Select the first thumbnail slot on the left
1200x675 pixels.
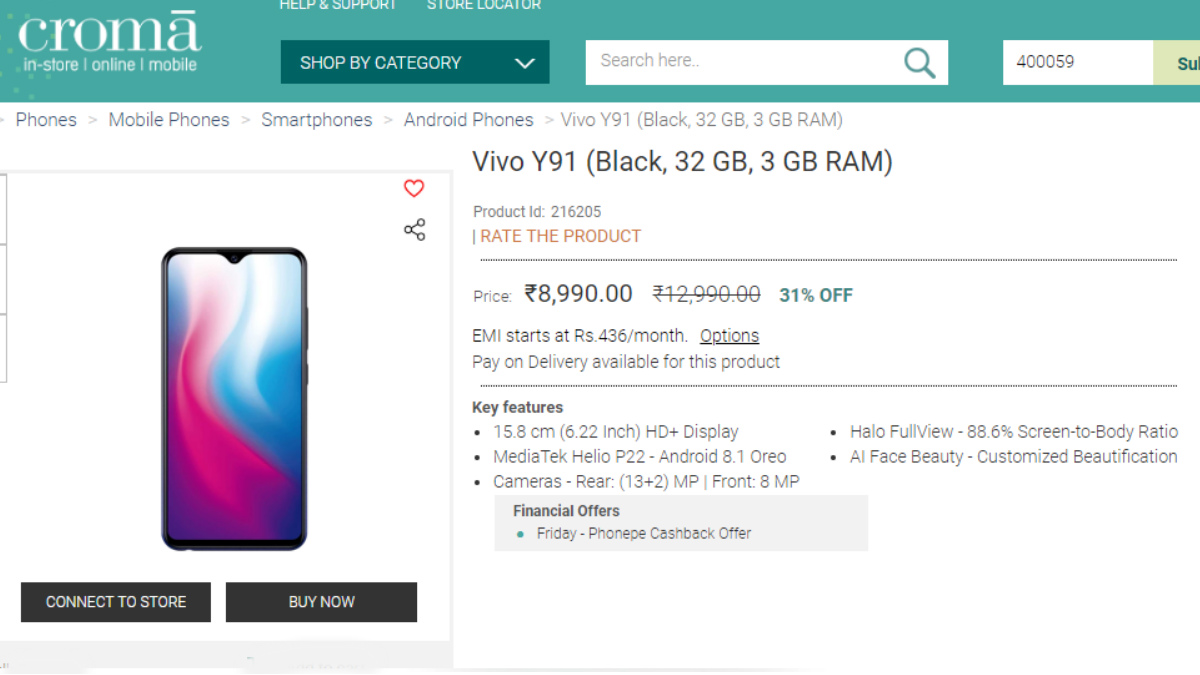tap(3, 210)
